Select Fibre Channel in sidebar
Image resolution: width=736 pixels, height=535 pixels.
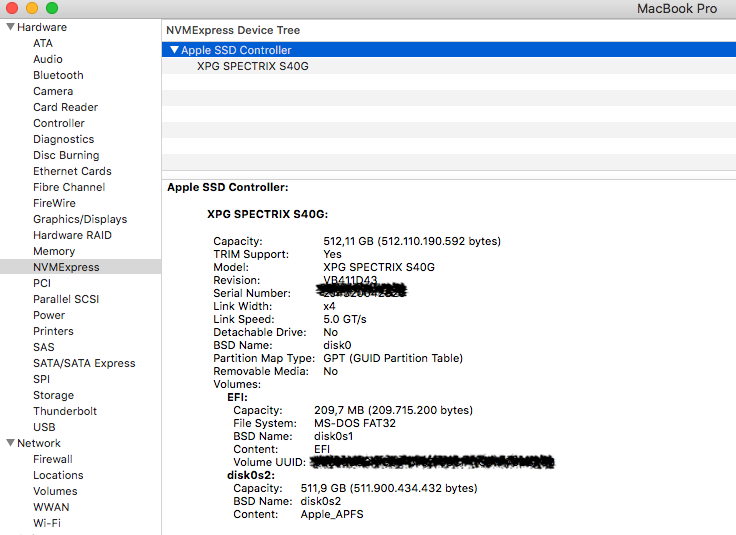pyautogui.click(x=69, y=187)
